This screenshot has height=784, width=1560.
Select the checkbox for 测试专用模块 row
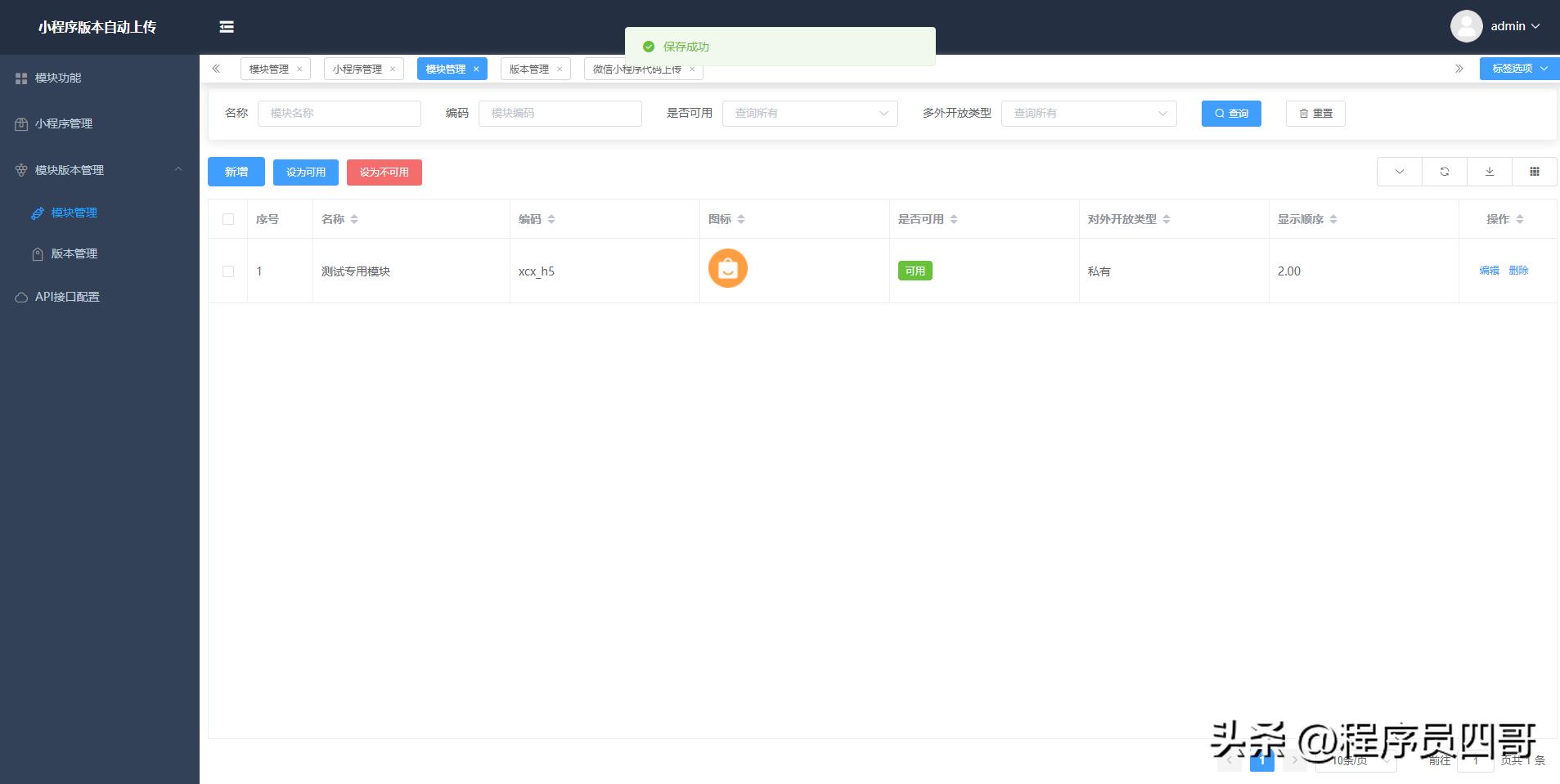tap(228, 271)
